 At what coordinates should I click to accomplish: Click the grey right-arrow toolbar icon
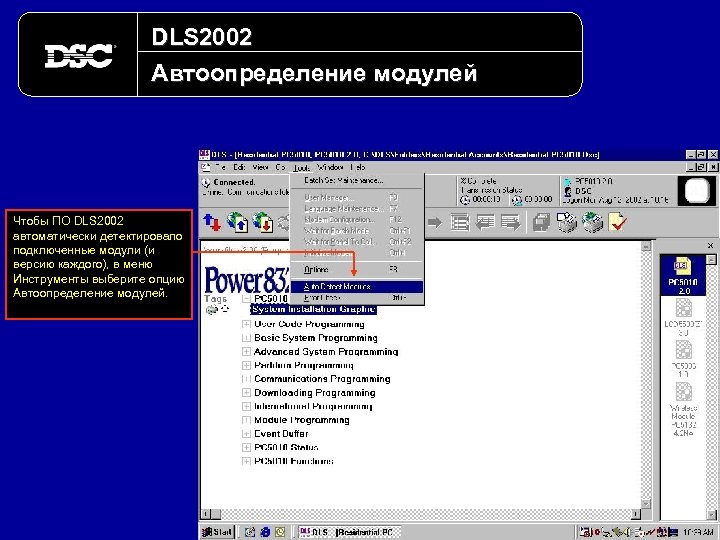pyautogui.click(x=435, y=223)
